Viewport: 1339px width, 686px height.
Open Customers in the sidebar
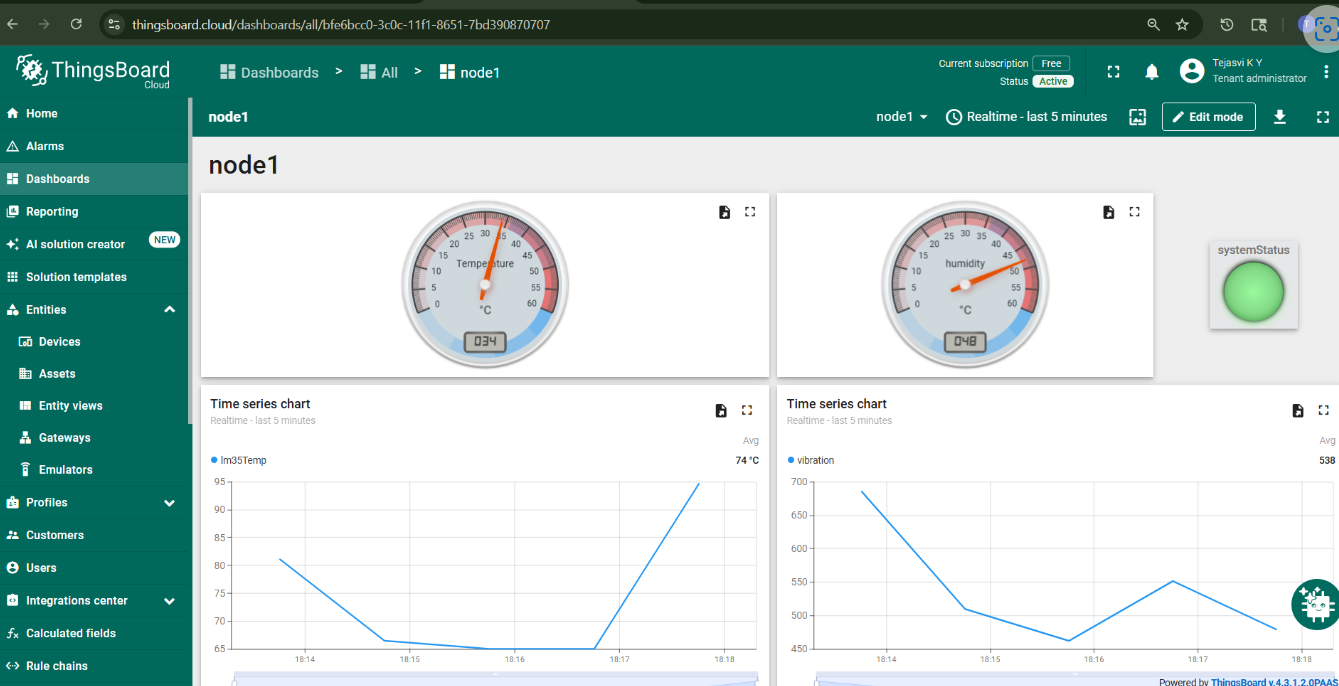(94, 535)
